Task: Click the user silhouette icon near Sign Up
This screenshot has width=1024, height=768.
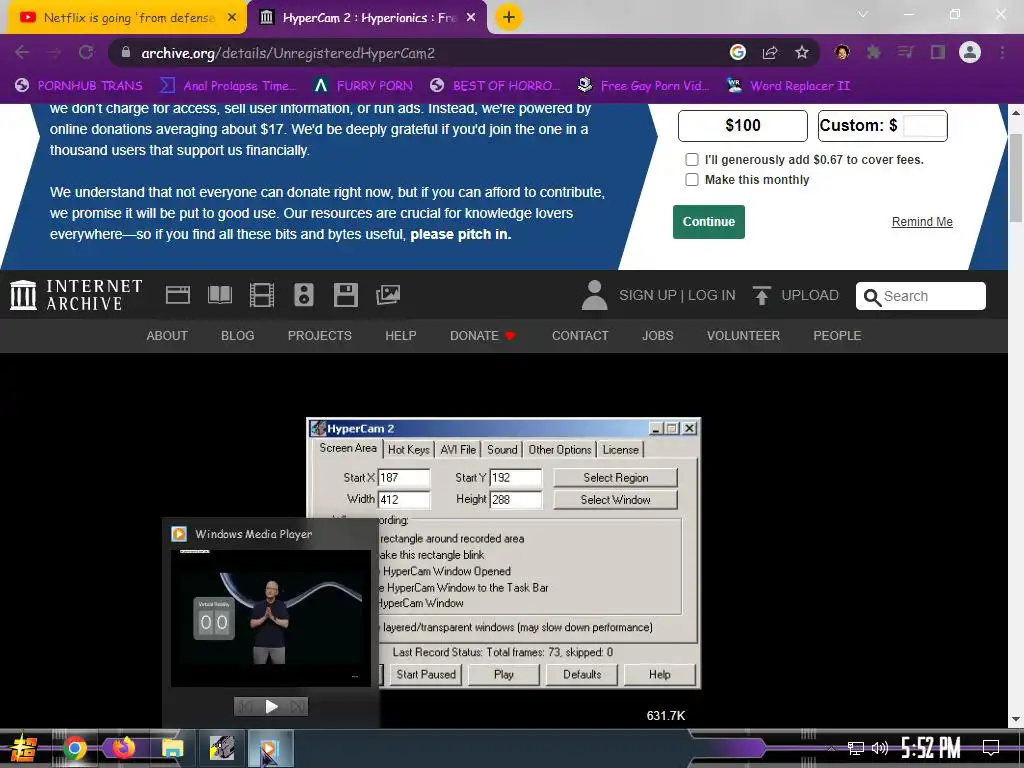Action: pos(594,295)
